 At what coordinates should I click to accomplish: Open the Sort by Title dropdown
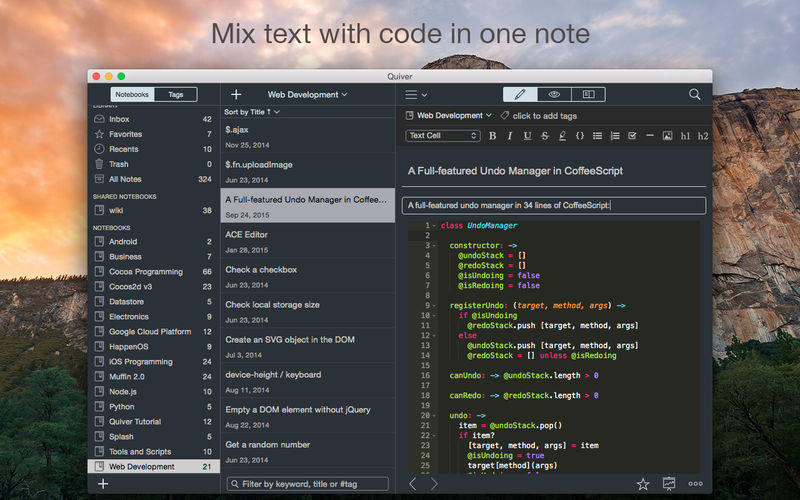(x=252, y=112)
